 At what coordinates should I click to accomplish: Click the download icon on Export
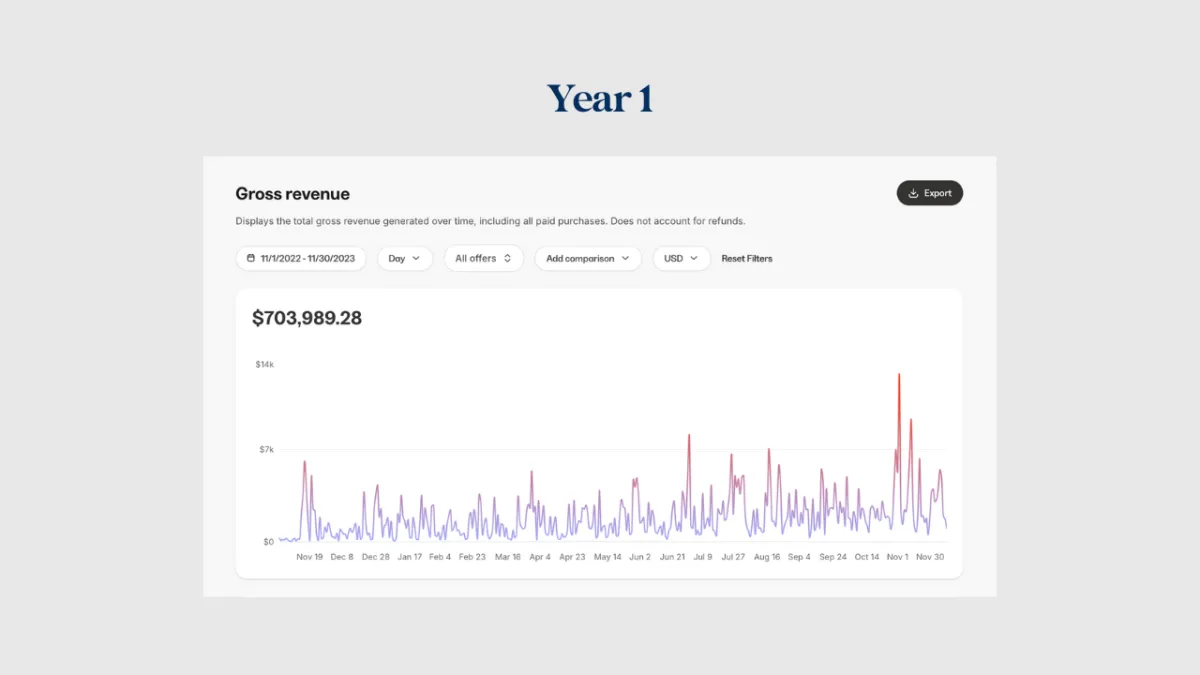[913, 193]
